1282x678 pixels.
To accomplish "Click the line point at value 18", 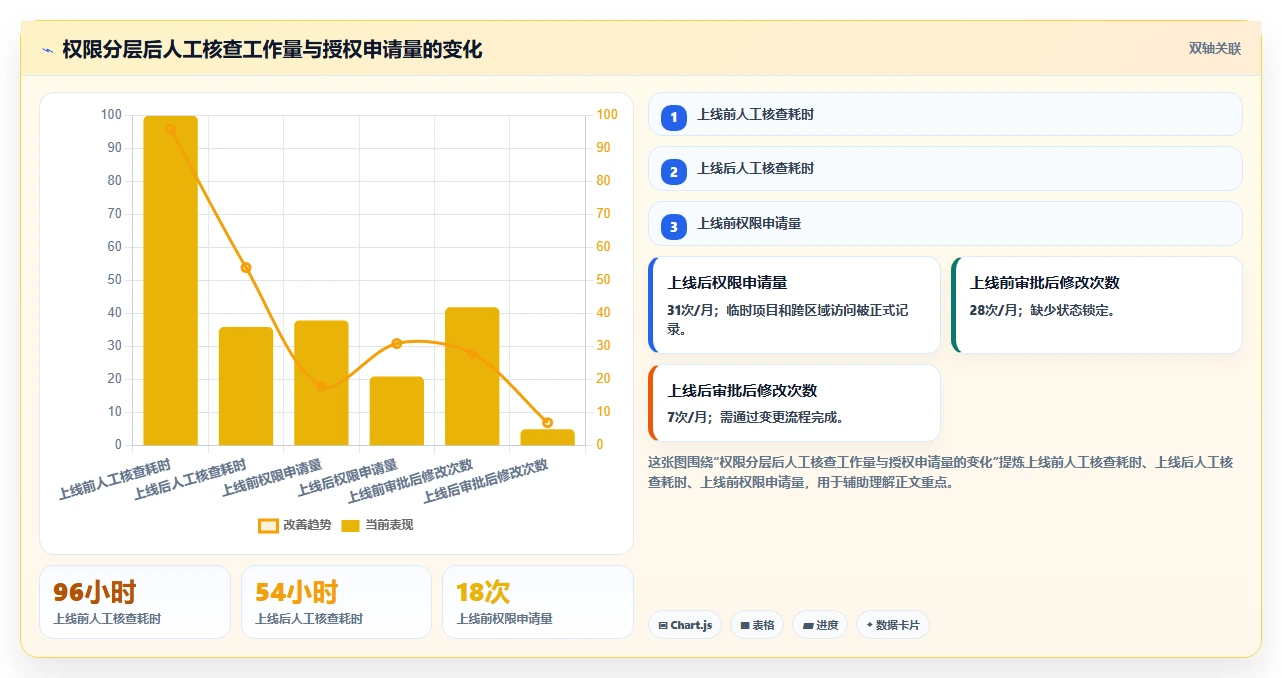I will 321,386.
